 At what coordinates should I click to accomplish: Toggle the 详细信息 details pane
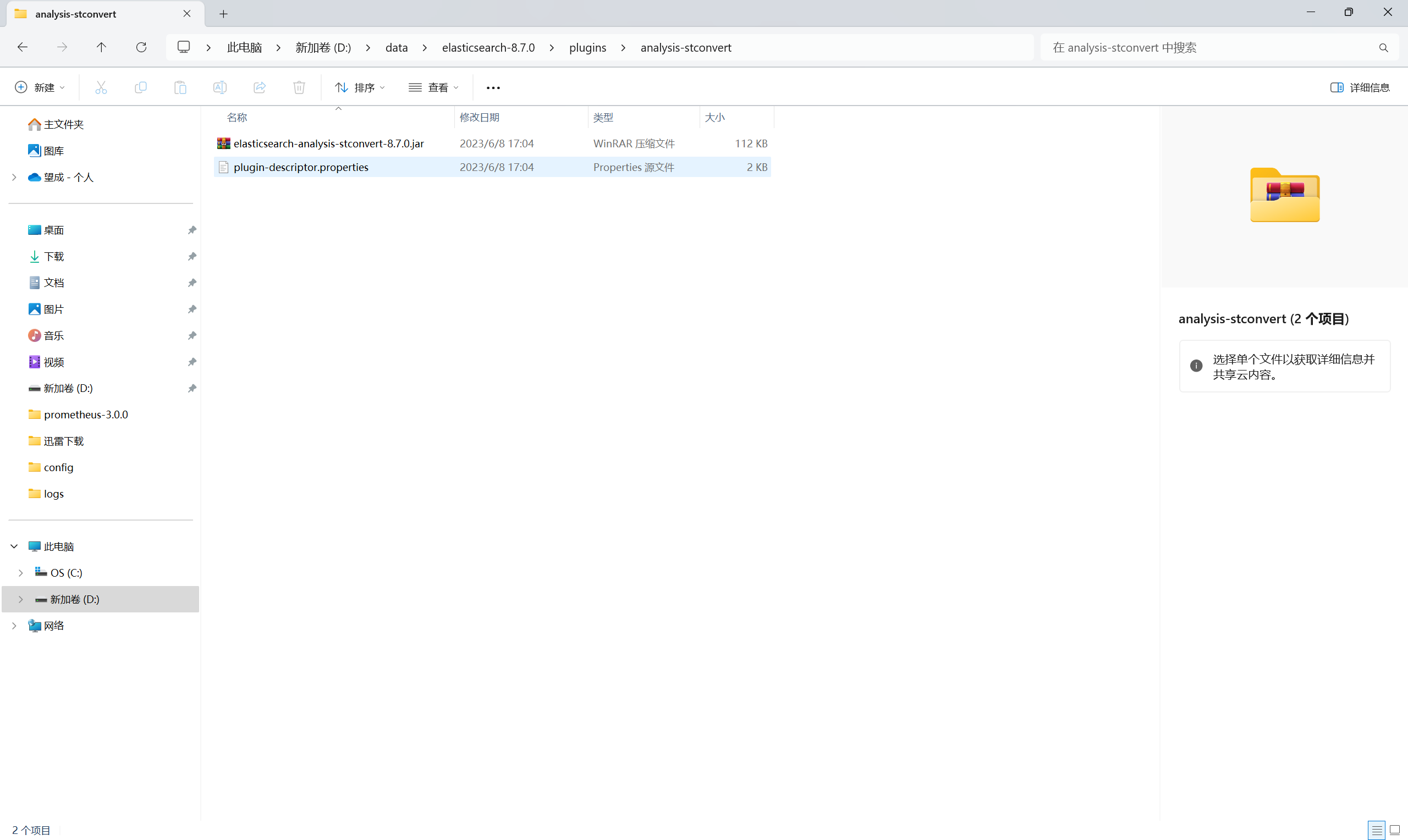point(1360,87)
